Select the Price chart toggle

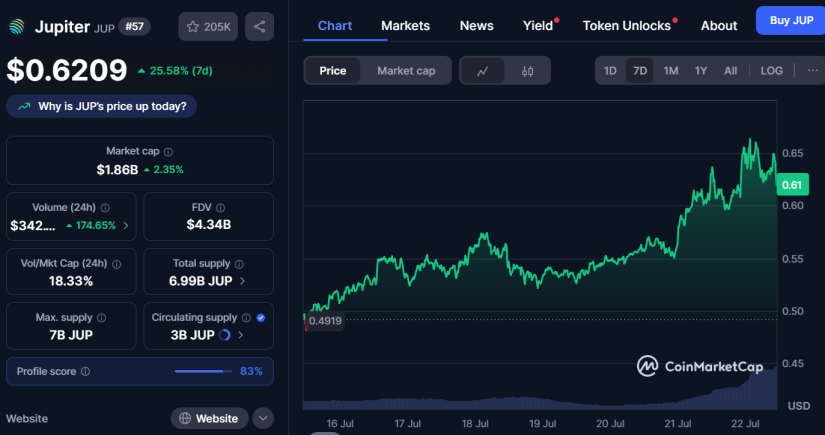[333, 71]
